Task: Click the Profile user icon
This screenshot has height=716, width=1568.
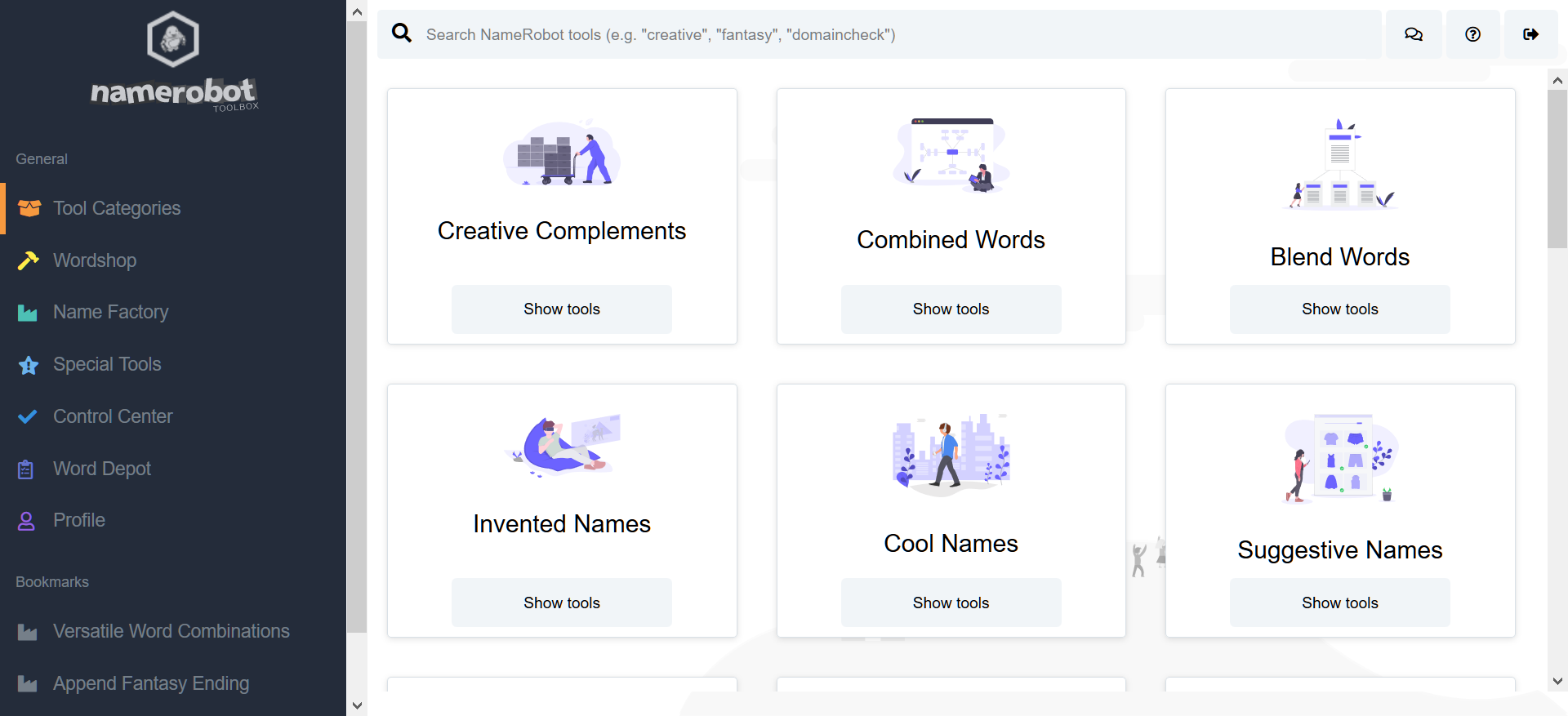Action: pyautogui.click(x=26, y=521)
